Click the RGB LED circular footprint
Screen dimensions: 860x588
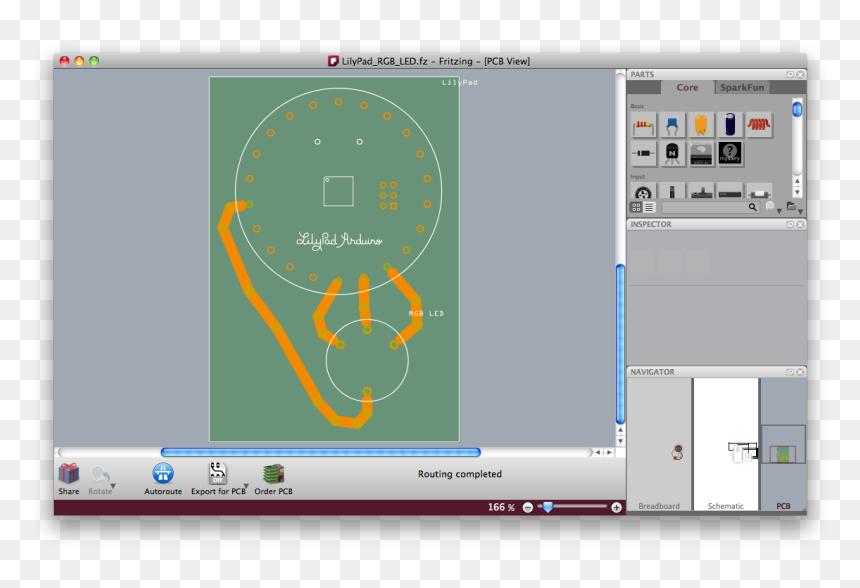pos(367,360)
